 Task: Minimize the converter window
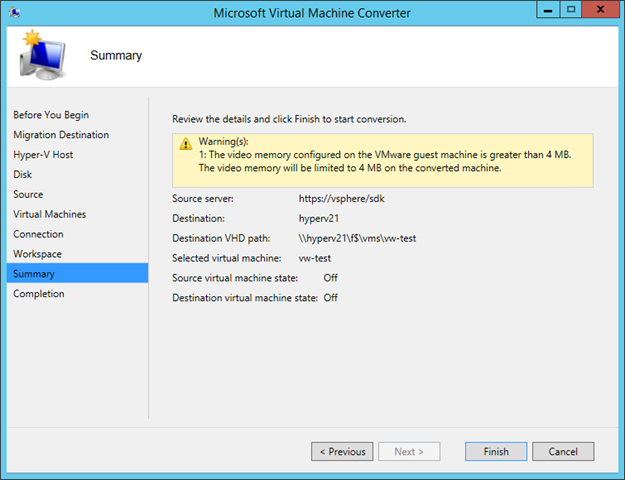(548, 10)
